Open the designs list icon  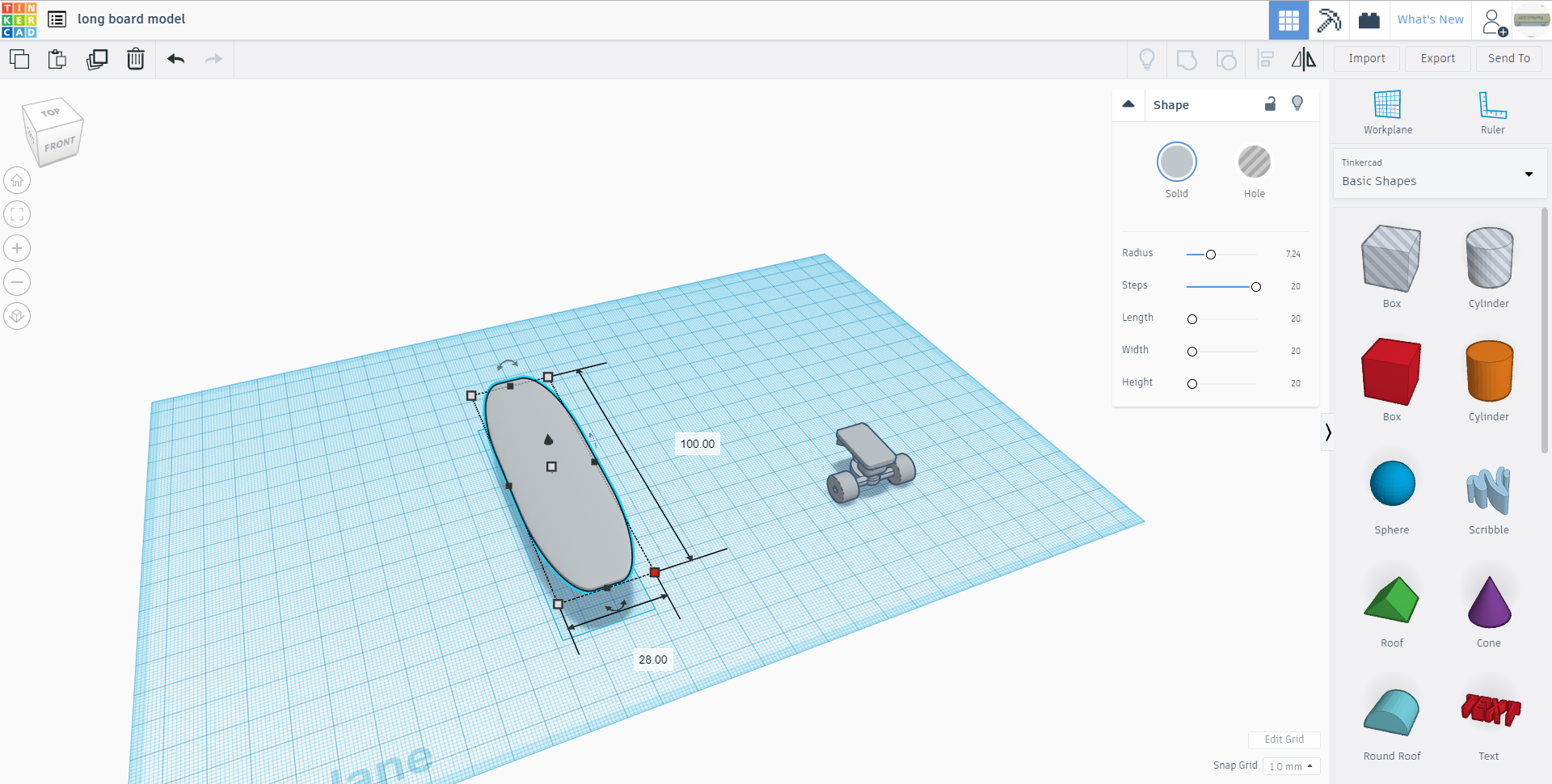[x=57, y=19]
